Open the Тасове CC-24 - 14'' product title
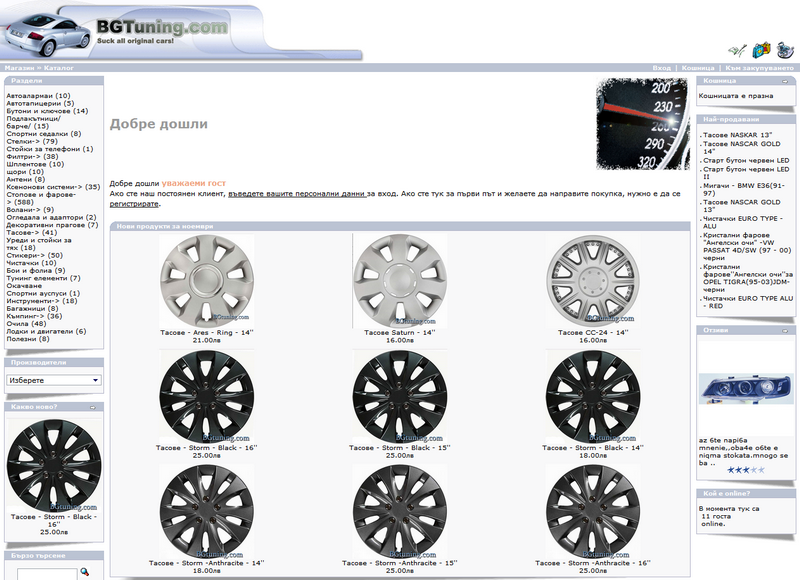The height and width of the screenshot is (580, 800). coord(593,333)
